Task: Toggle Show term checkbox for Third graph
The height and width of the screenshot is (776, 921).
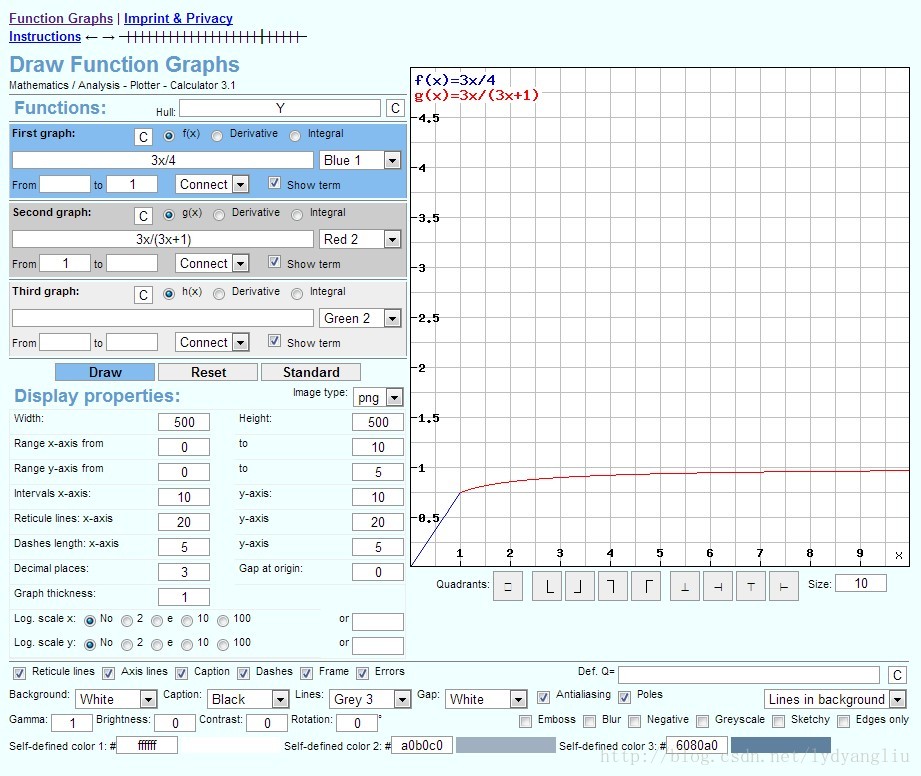Action: [274, 341]
